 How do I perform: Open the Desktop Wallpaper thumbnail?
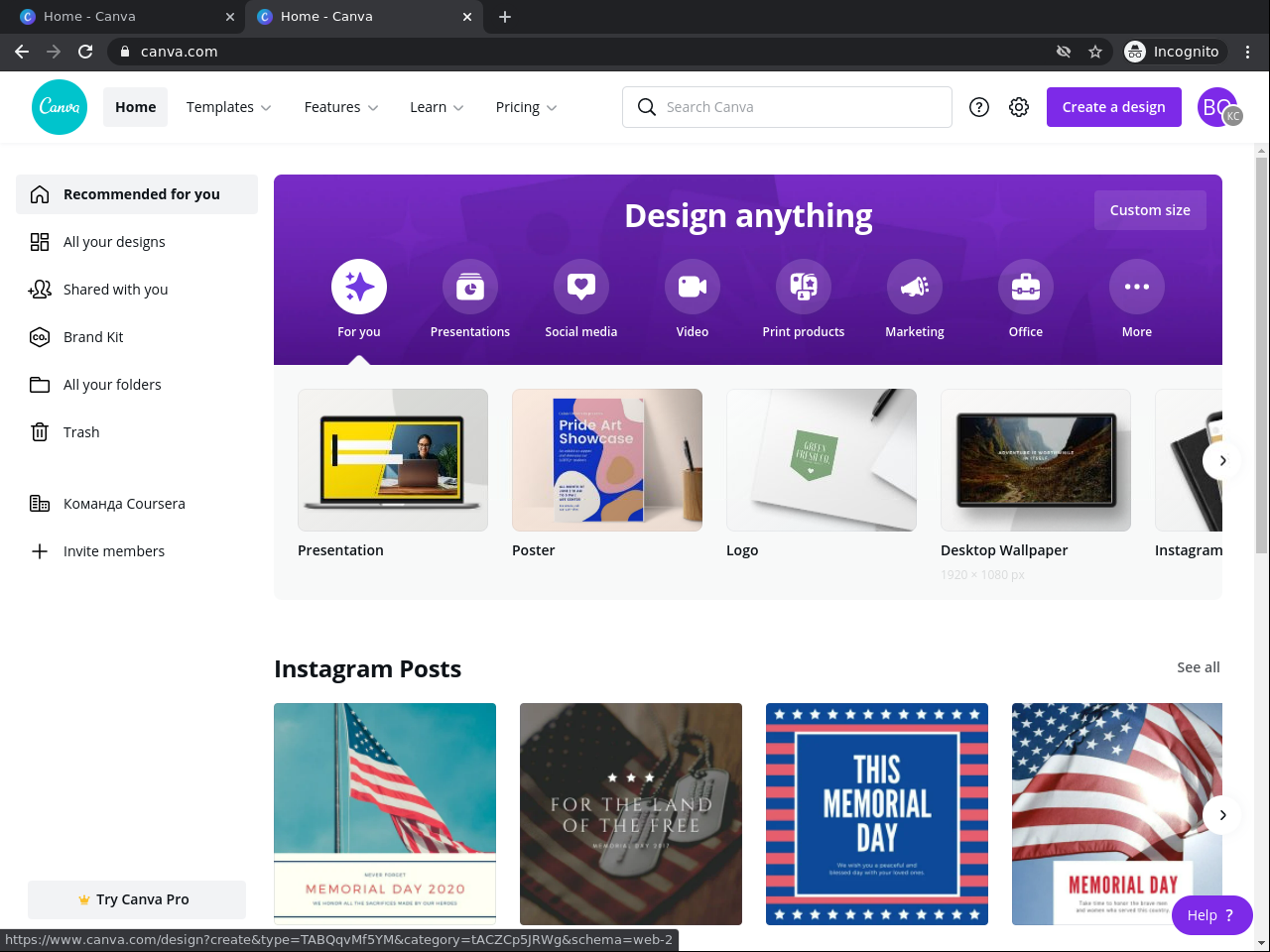[x=1036, y=460]
